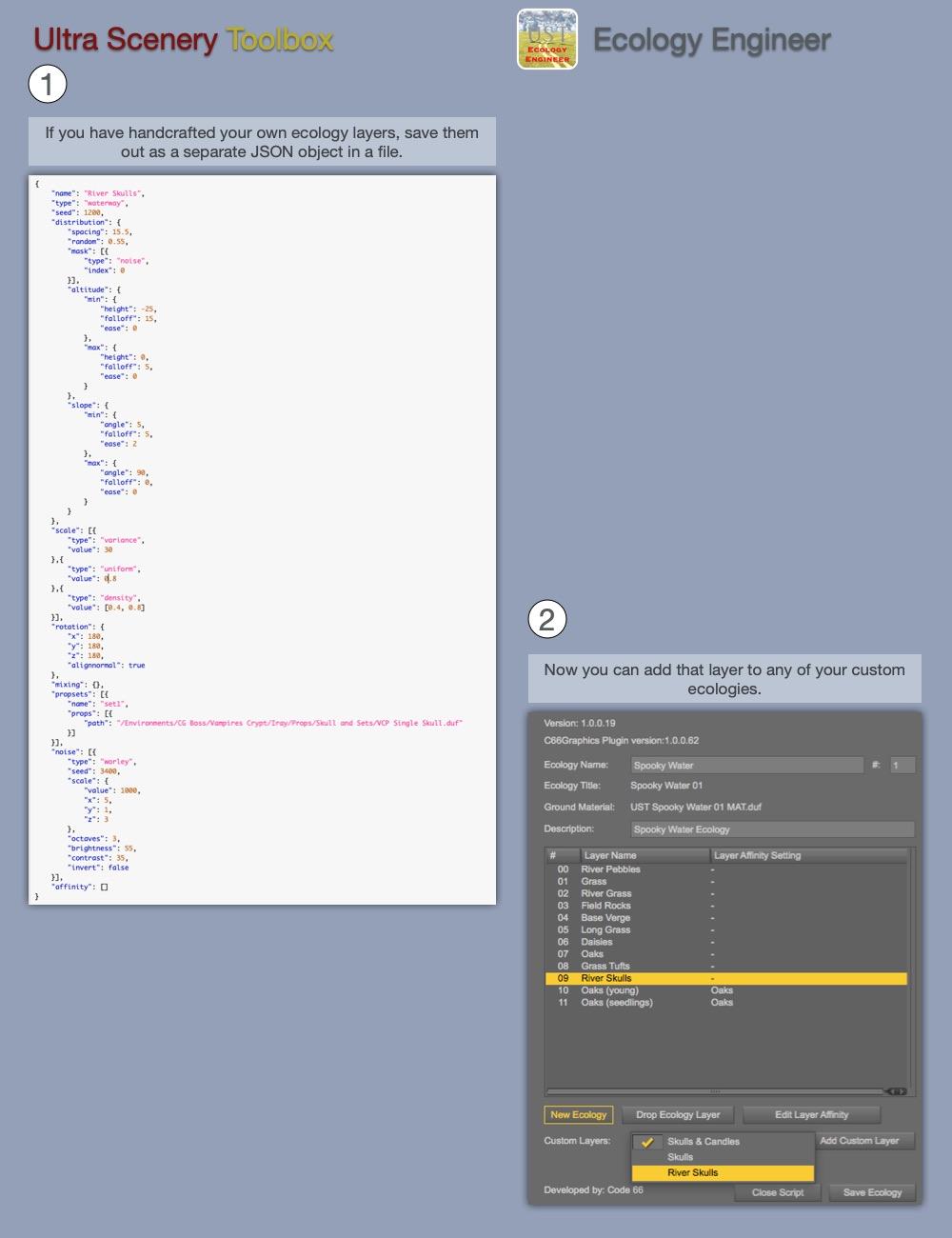Select the '07 Oaks' layer row
Viewport: 952px width, 1238px height.
pyautogui.click(x=725, y=954)
